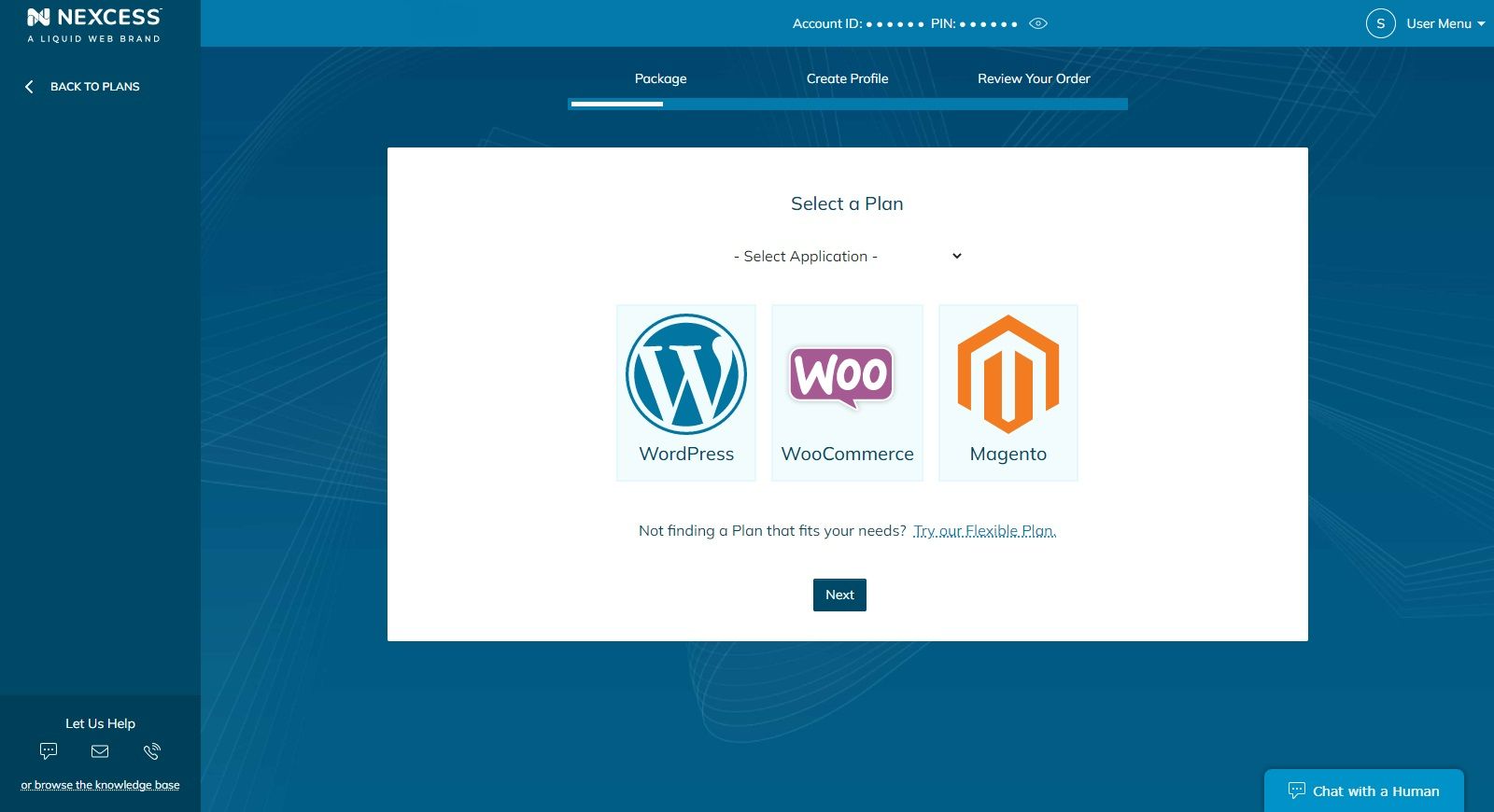Open email support envelope icon

tap(100, 751)
